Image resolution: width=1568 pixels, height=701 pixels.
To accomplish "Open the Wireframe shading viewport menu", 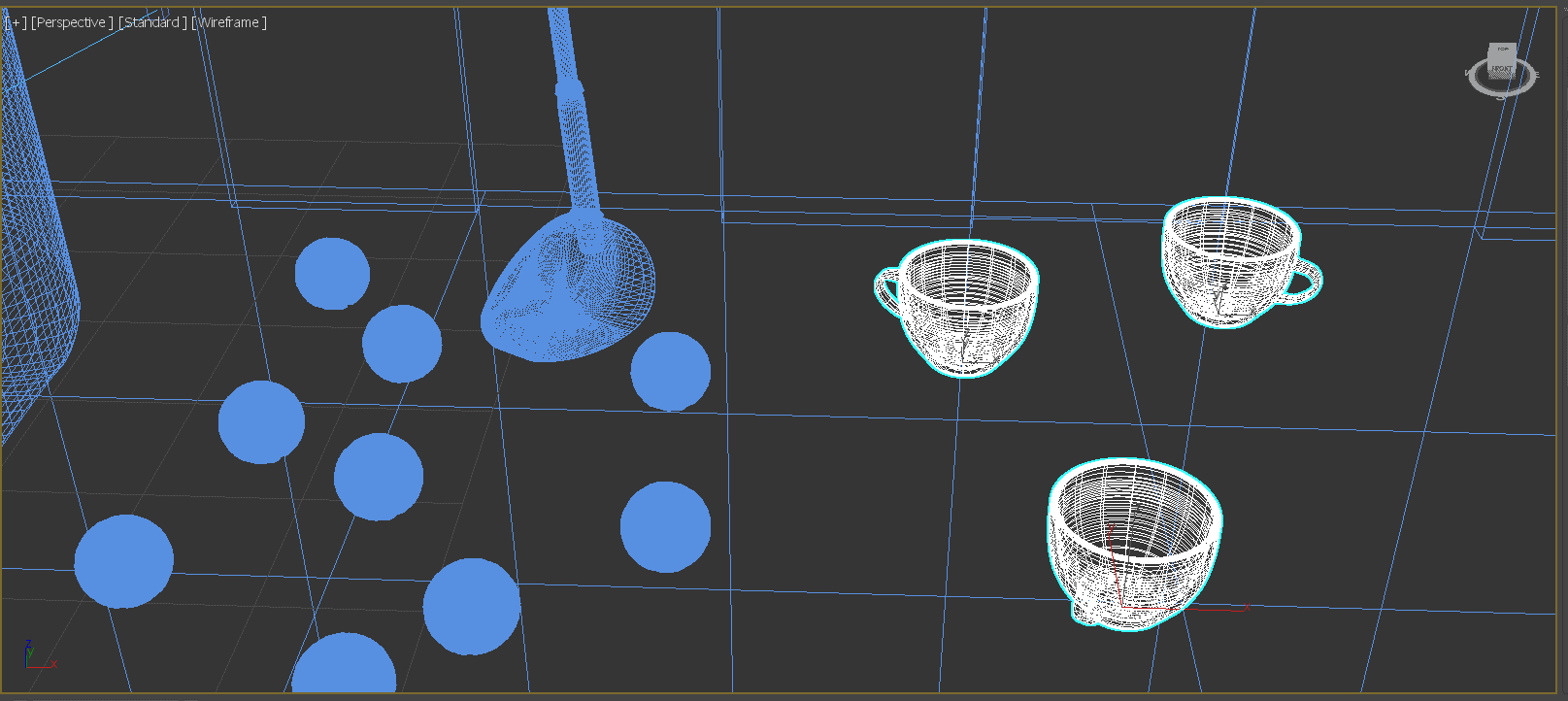I will click(229, 22).
